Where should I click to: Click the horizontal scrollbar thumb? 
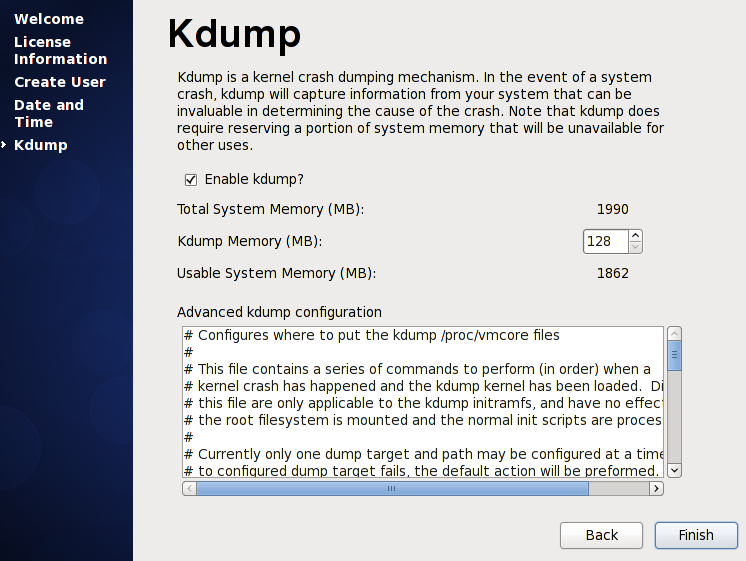(393, 489)
